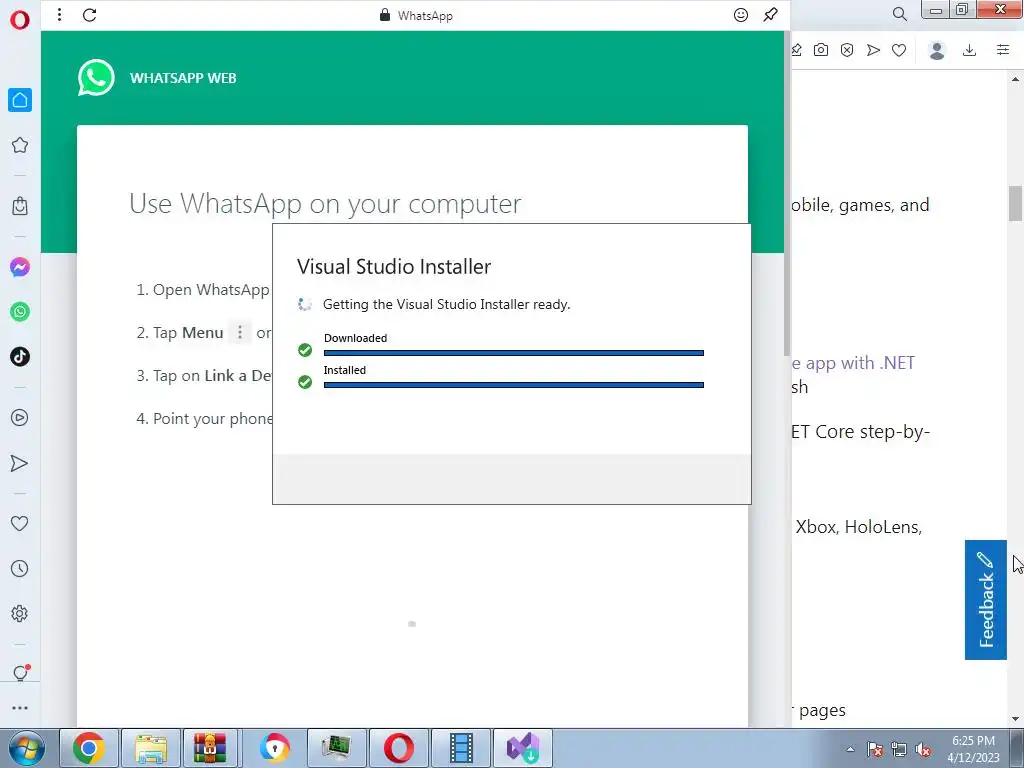
Task: Show hidden system tray icons arrow
Action: coord(850,749)
